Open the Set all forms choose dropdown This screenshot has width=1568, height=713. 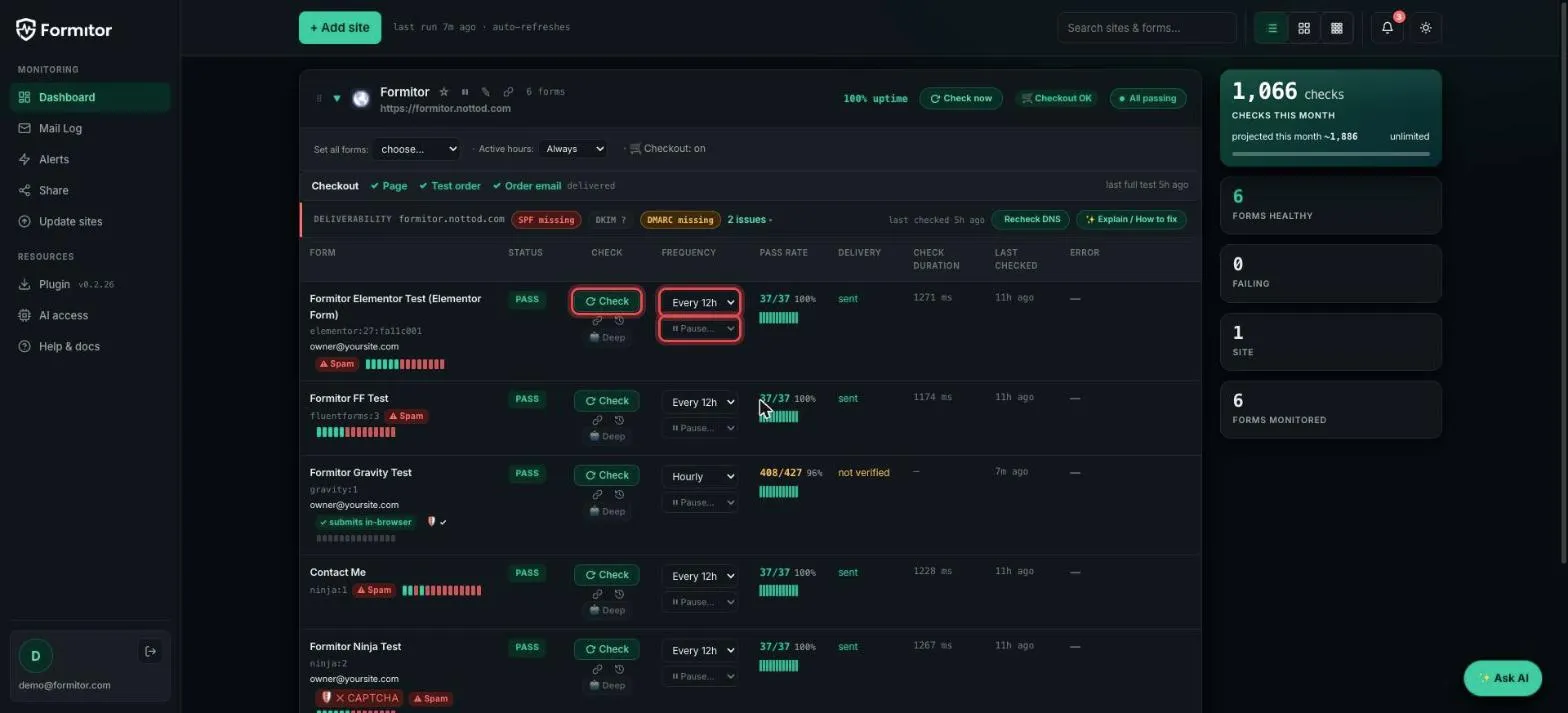[416, 149]
